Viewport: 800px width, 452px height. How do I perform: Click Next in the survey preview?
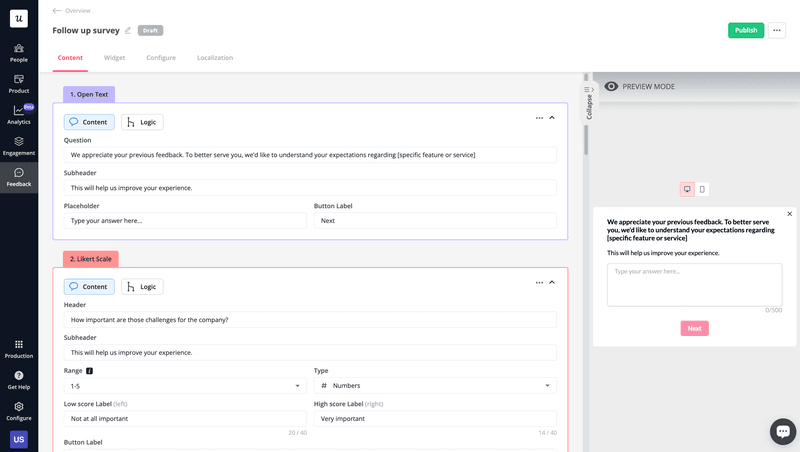click(x=694, y=329)
